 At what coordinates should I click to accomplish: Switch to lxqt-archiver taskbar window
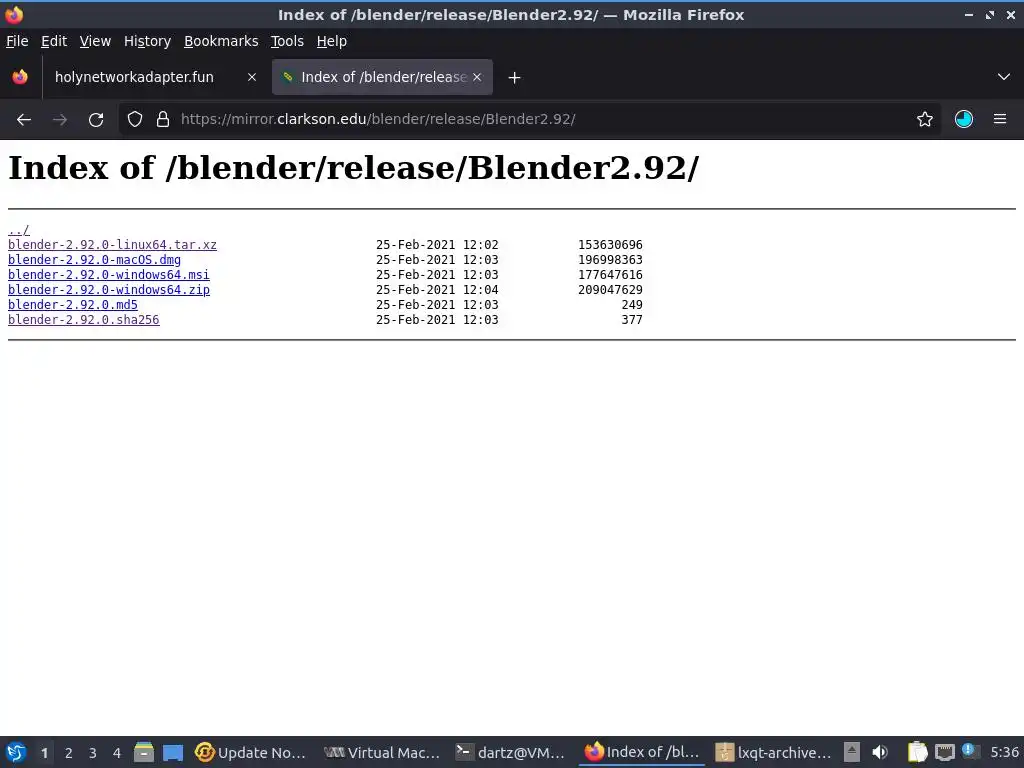coord(773,752)
